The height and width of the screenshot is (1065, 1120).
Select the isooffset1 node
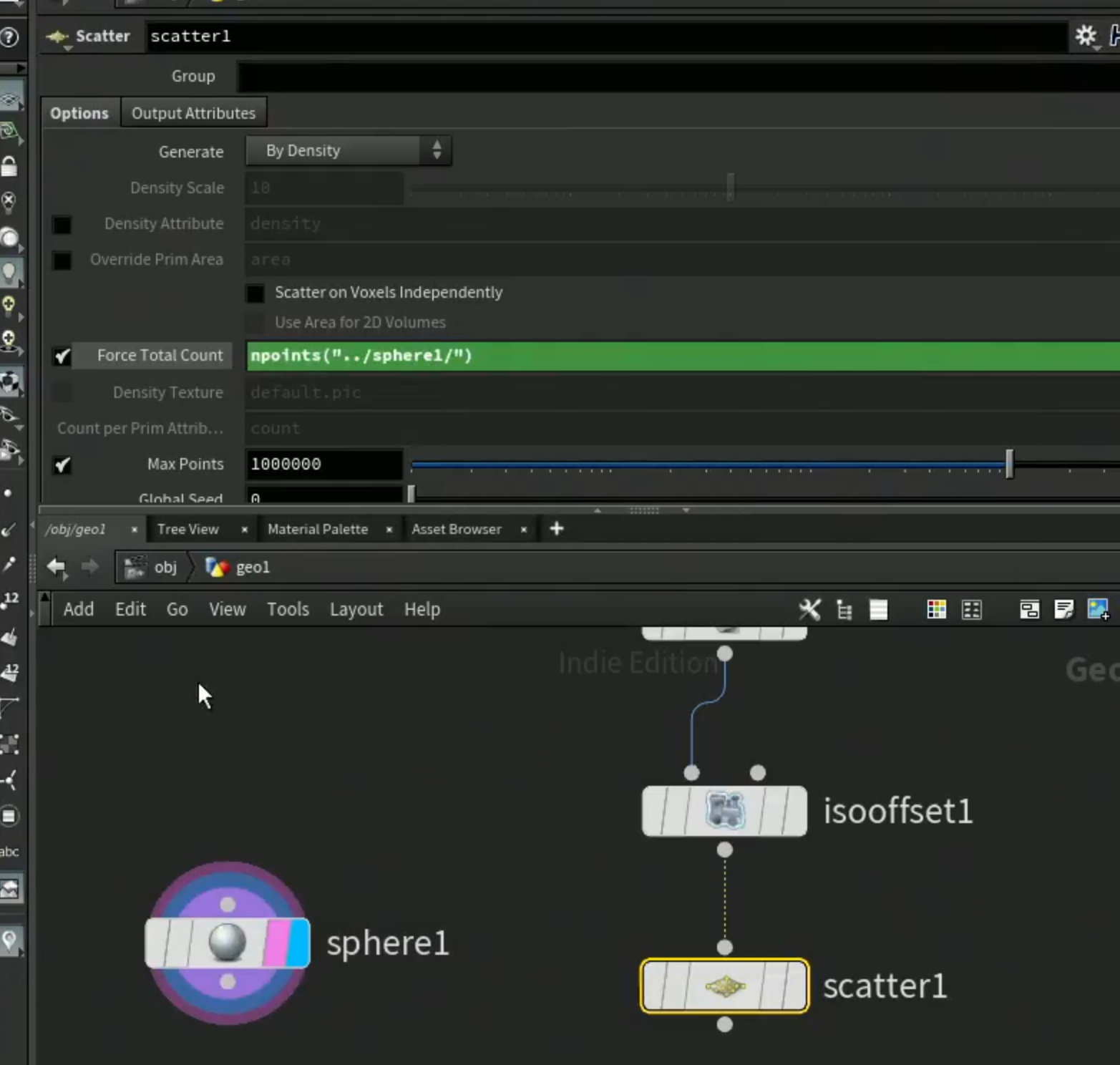click(x=724, y=811)
